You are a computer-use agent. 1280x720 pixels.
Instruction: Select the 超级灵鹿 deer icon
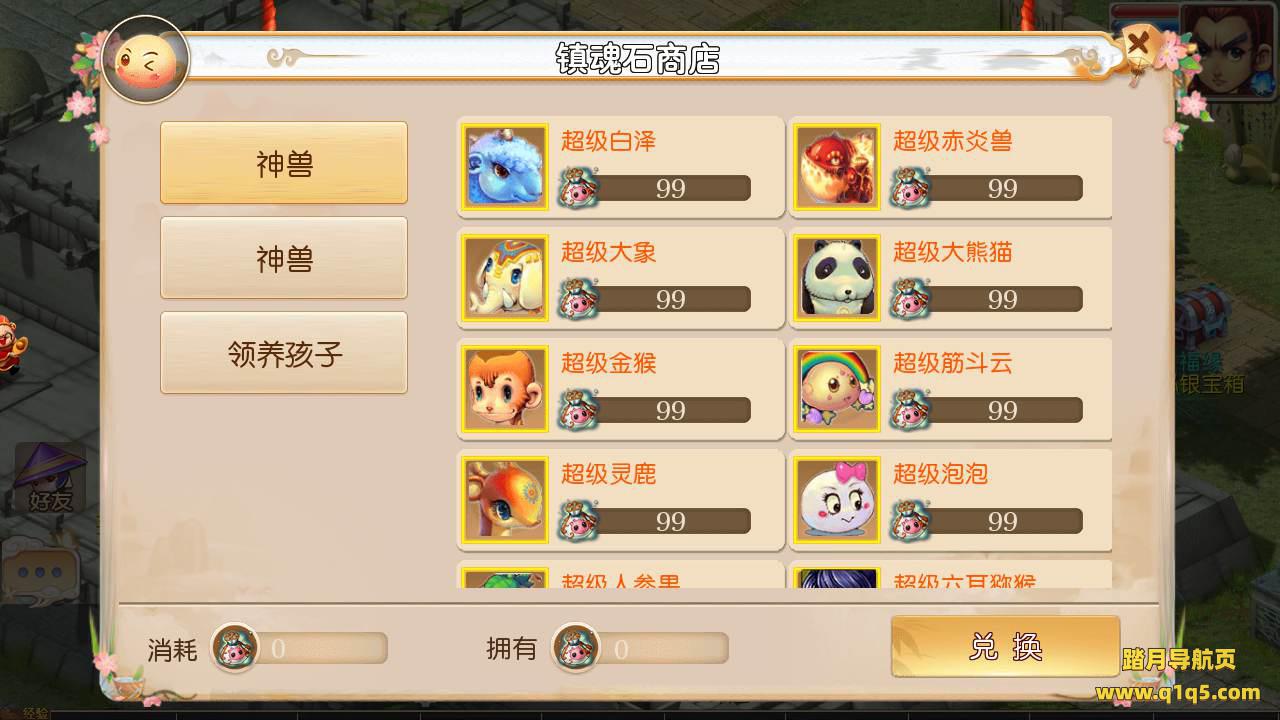coord(505,500)
